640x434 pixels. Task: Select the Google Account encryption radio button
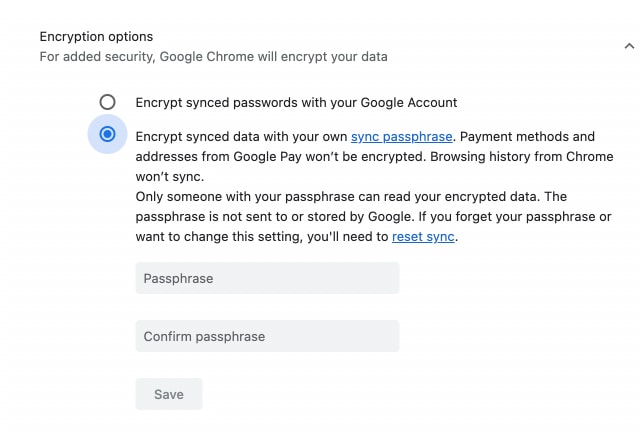pyautogui.click(x=107, y=102)
